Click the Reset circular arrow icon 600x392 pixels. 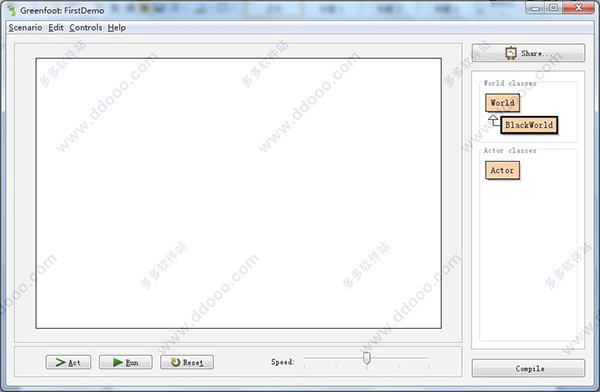[175, 362]
